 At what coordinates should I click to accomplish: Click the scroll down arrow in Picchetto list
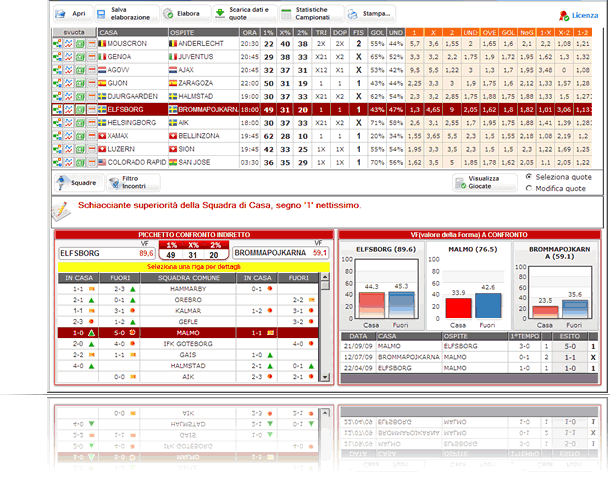pyautogui.click(x=325, y=377)
